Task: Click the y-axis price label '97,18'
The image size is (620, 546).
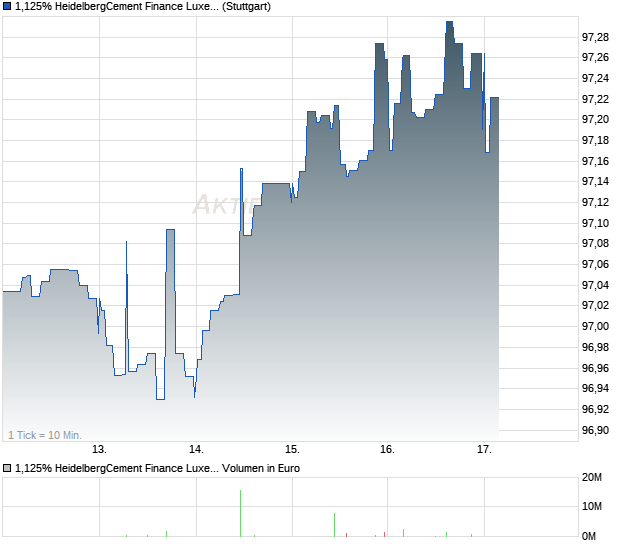Action: [x=595, y=140]
